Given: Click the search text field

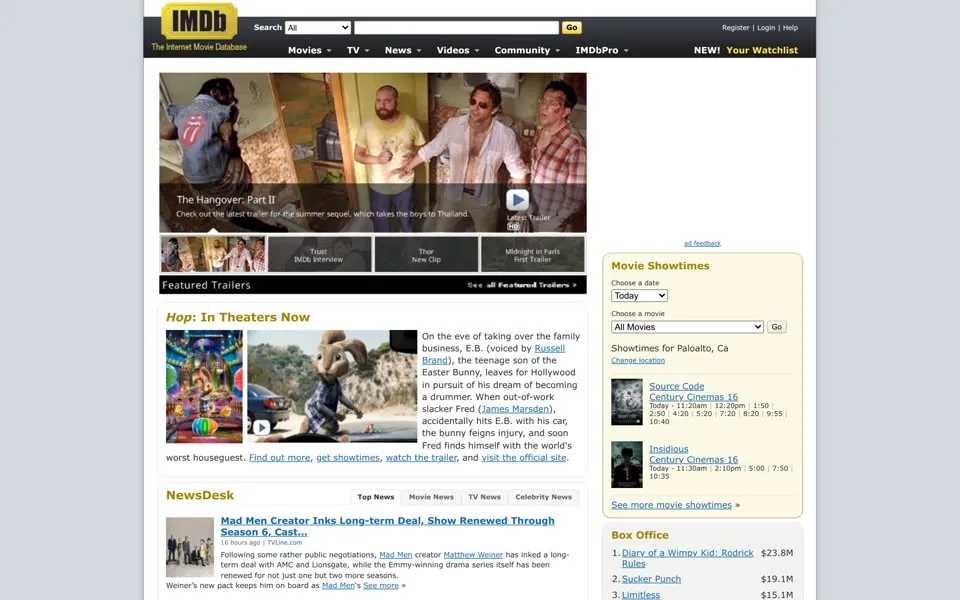Looking at the screenshot, I should 457,28.
